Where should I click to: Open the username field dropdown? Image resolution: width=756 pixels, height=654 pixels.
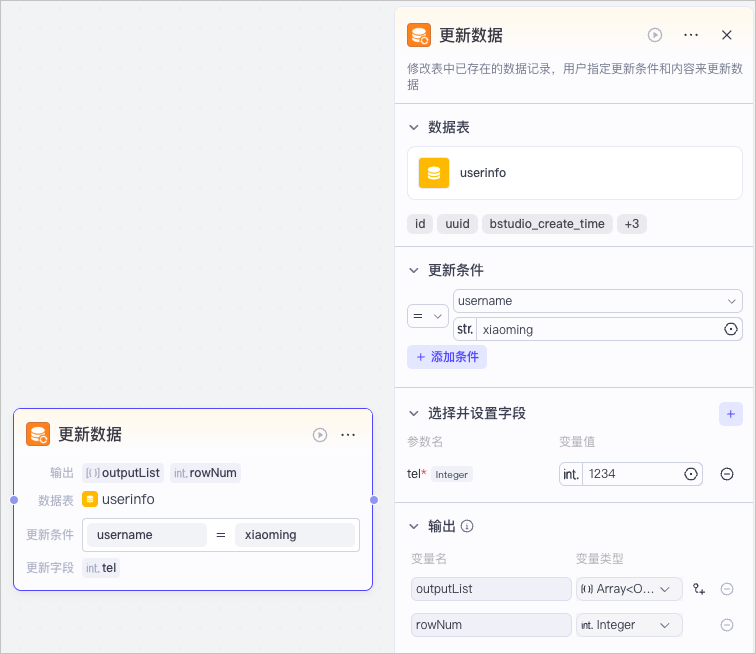click(597, 301)
